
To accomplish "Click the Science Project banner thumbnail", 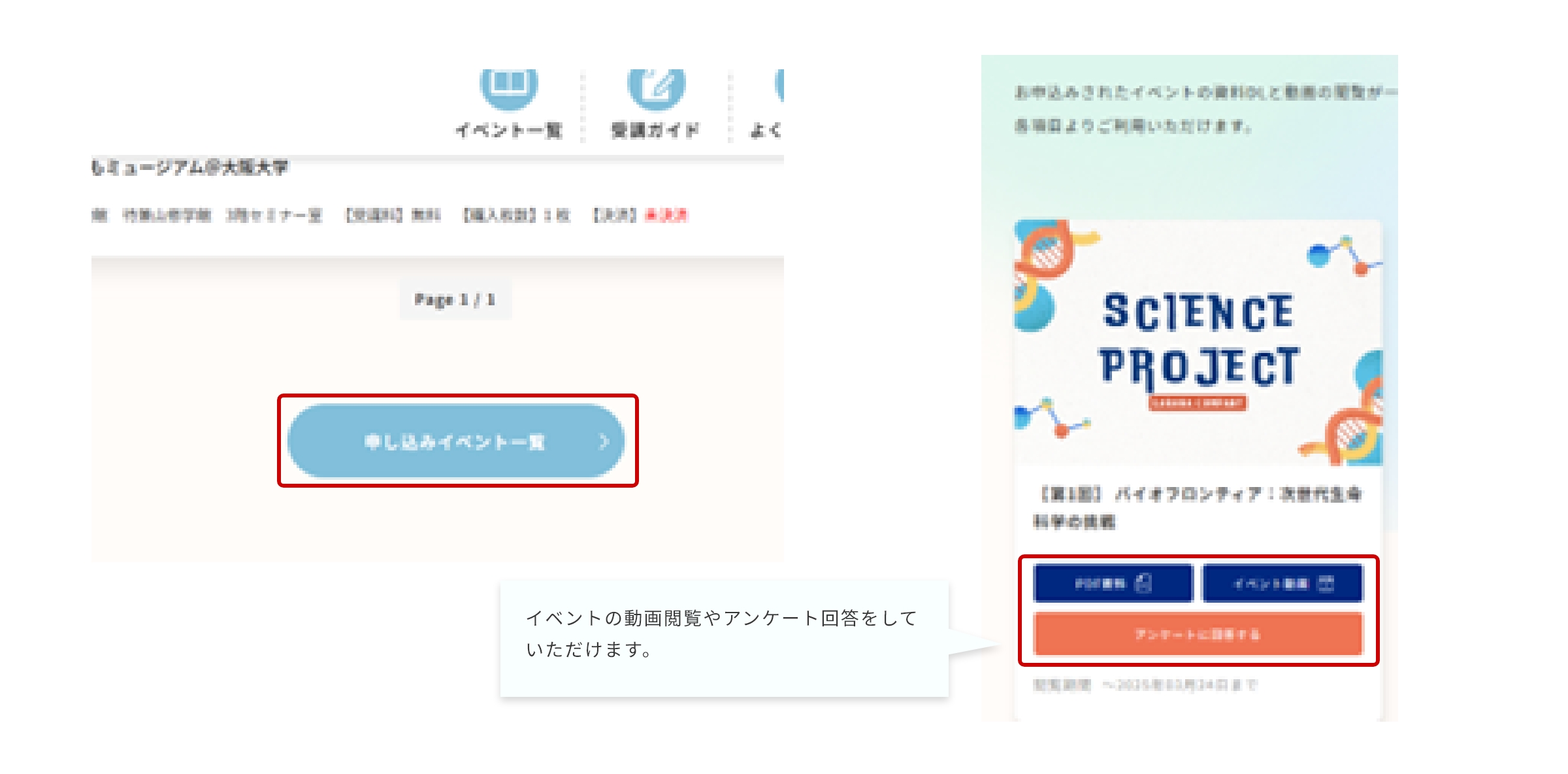I will pyautogui.click(x=1198, y=343).
